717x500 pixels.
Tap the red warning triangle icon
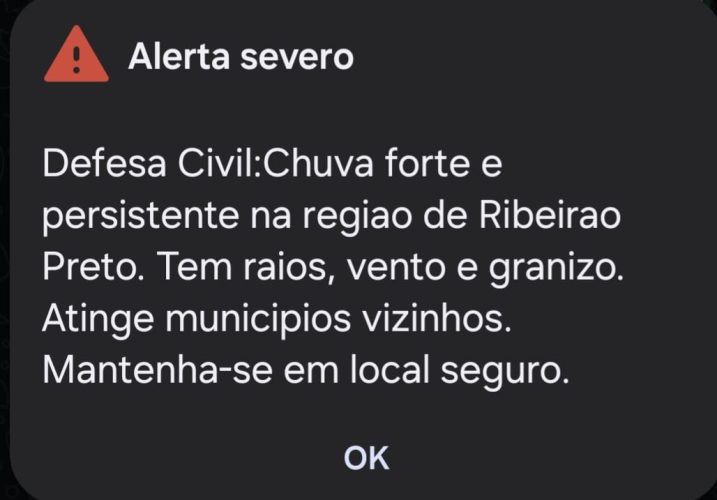pyautogui.click(x=76, y=54)
